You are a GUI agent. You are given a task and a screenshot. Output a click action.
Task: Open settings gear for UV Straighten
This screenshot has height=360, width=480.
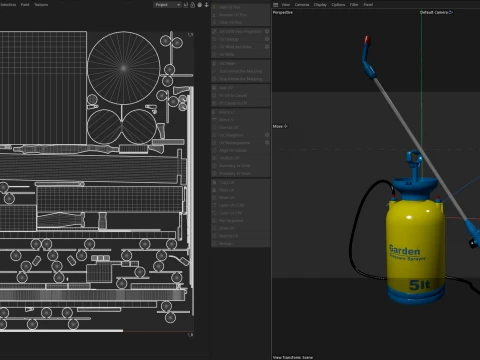coord(267,135)
